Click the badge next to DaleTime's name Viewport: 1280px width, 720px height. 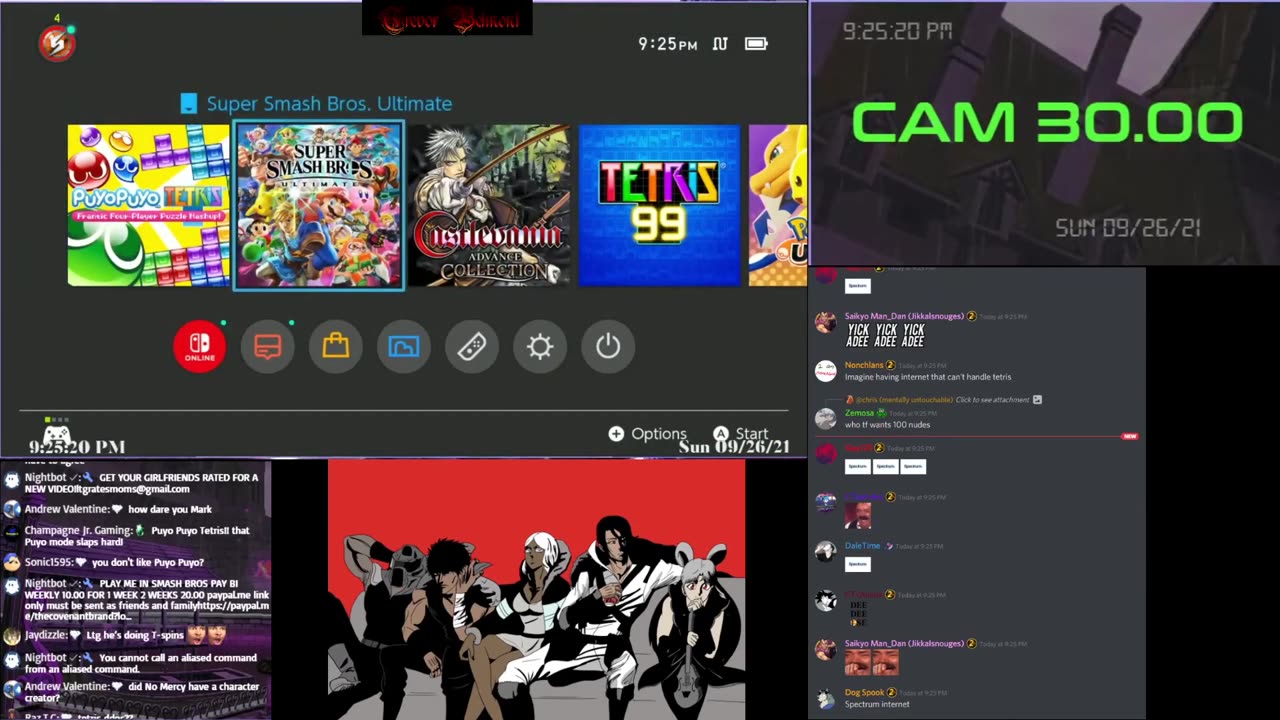point(889,546)
